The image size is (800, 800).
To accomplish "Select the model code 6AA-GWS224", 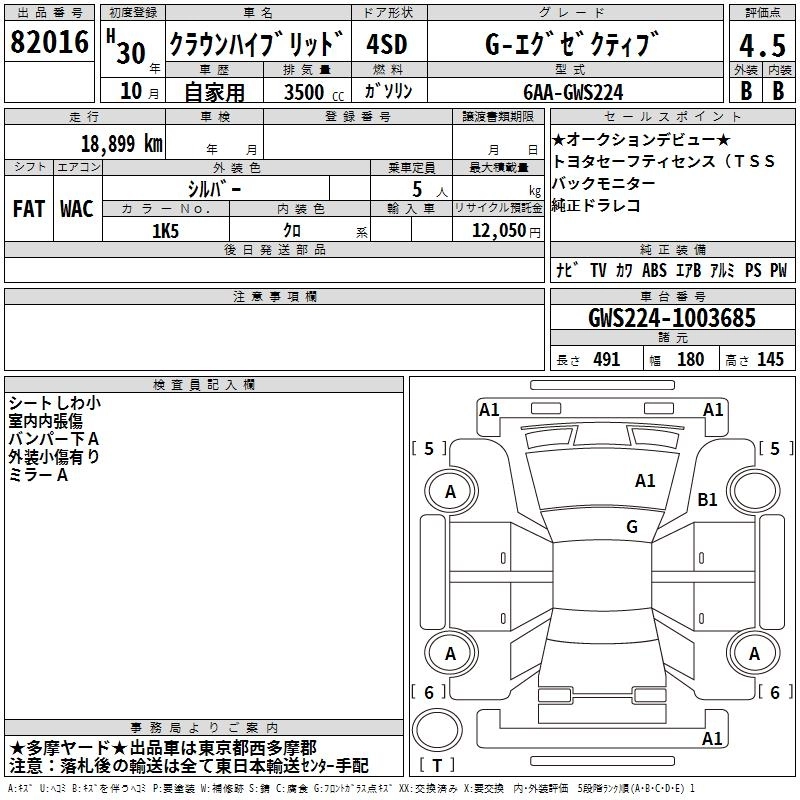I will coord(573,92).
